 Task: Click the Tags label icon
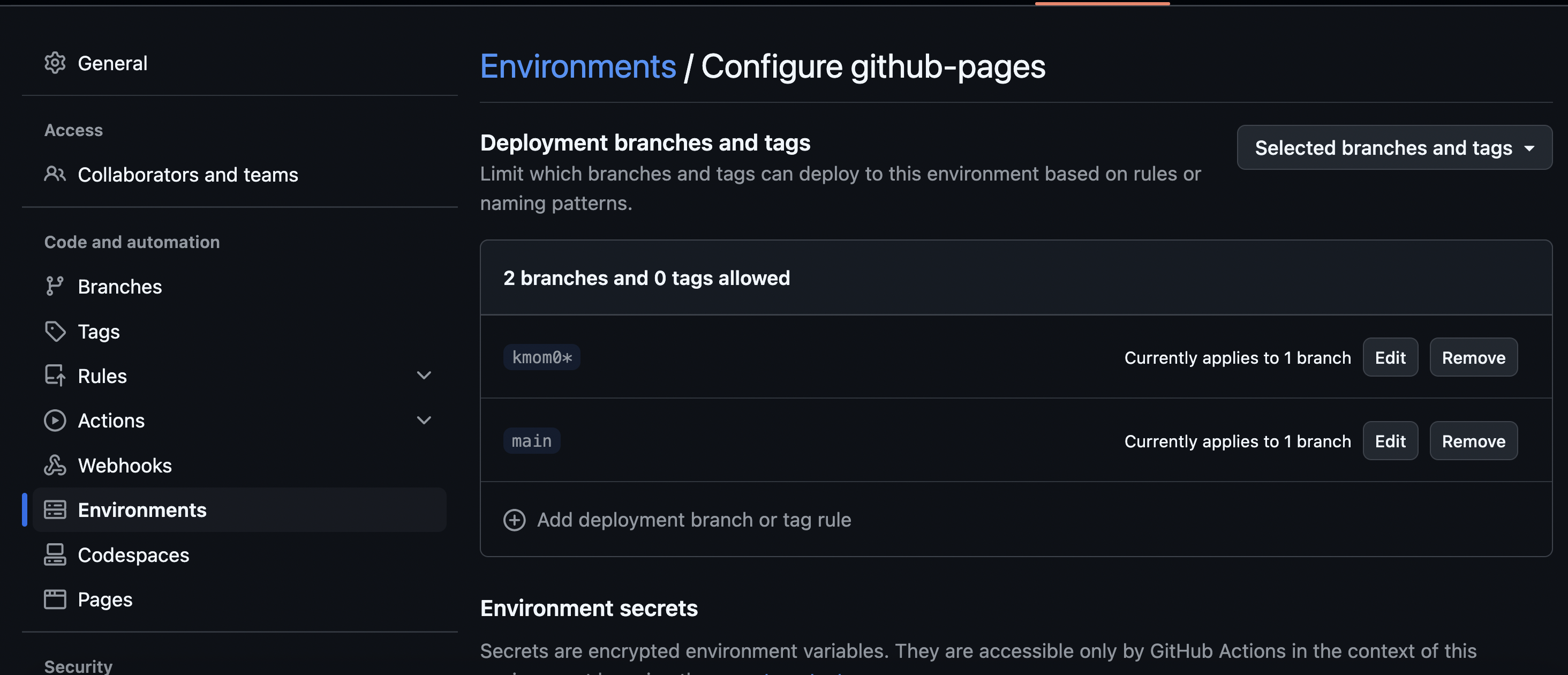pos(55,331)
